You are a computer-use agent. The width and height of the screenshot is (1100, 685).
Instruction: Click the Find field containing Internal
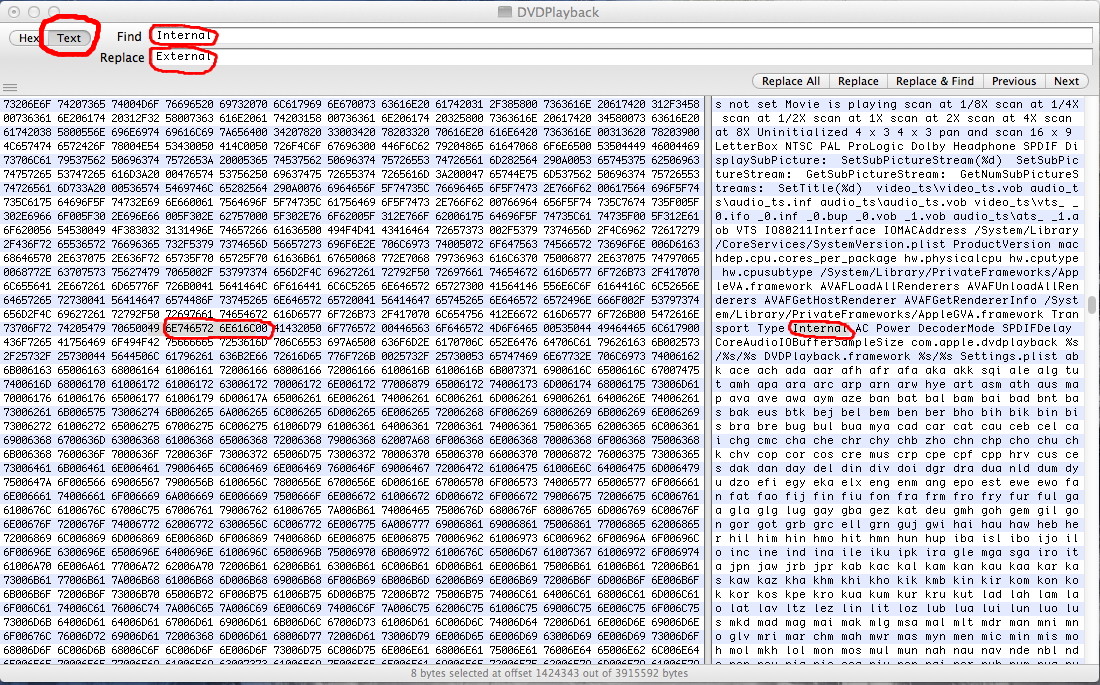pyautogui.click(x=621, y=35)
